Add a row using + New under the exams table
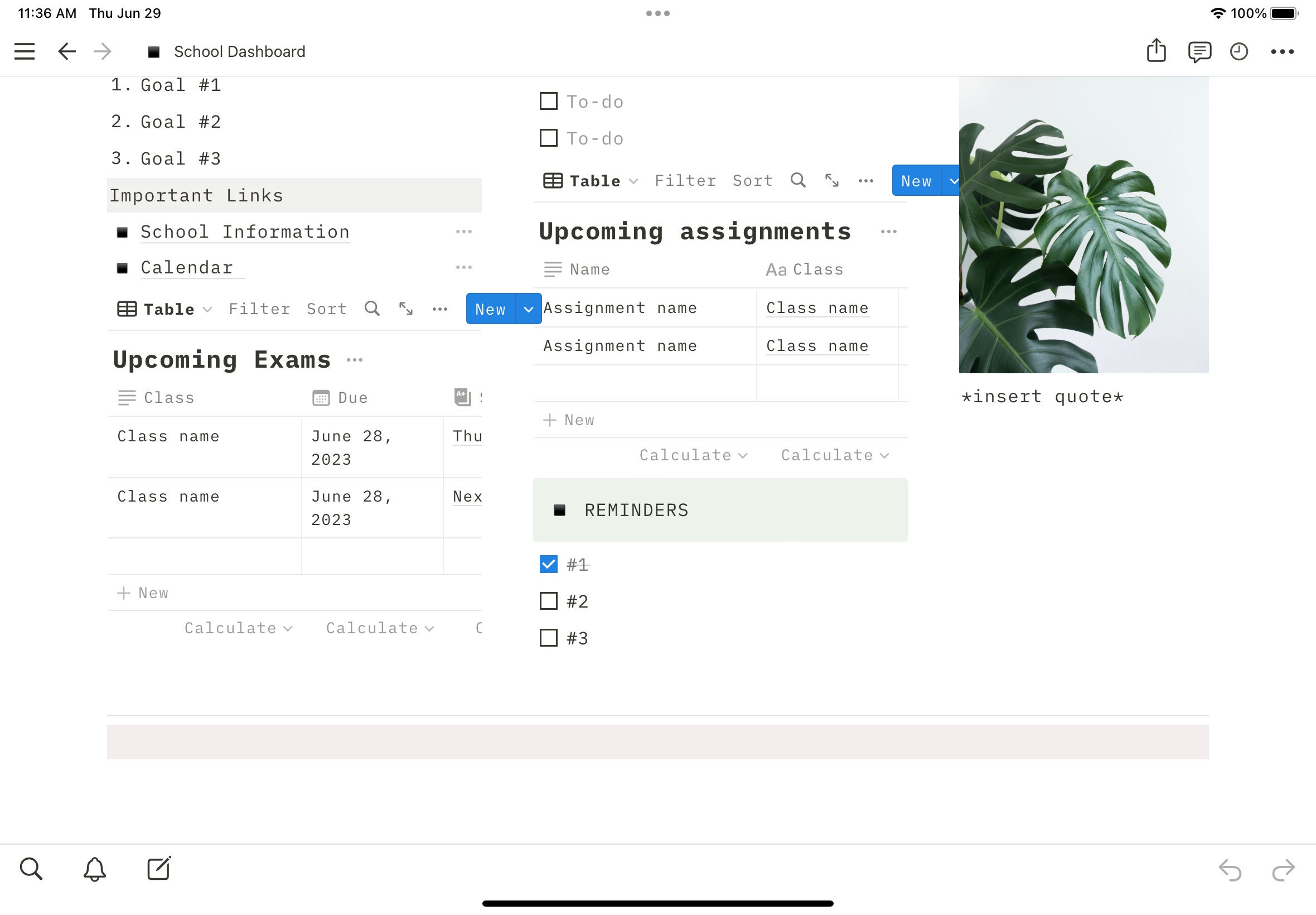The width and height of the screenshot is (1316, 915). coord(143,592)
